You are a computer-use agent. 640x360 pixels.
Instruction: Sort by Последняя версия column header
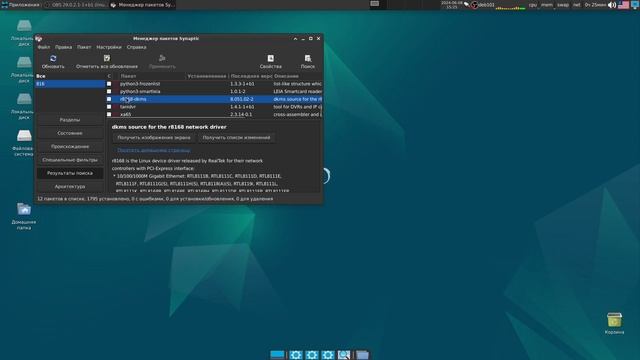(251, 76)
